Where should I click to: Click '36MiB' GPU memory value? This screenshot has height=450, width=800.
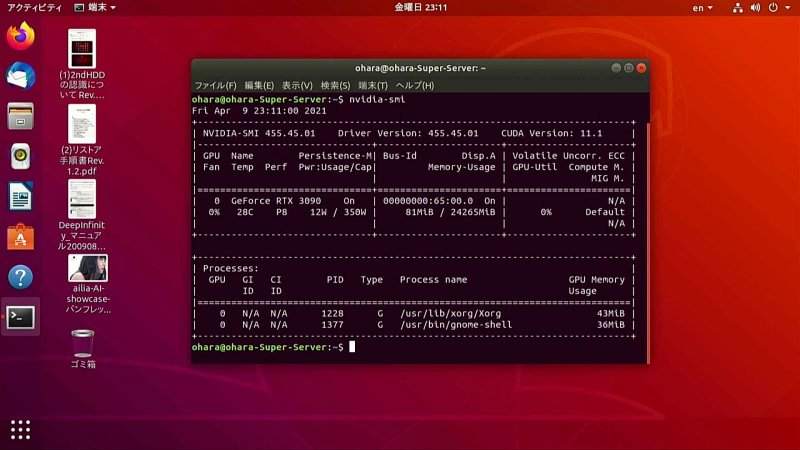pyautogui.click(x=611, y=324)
